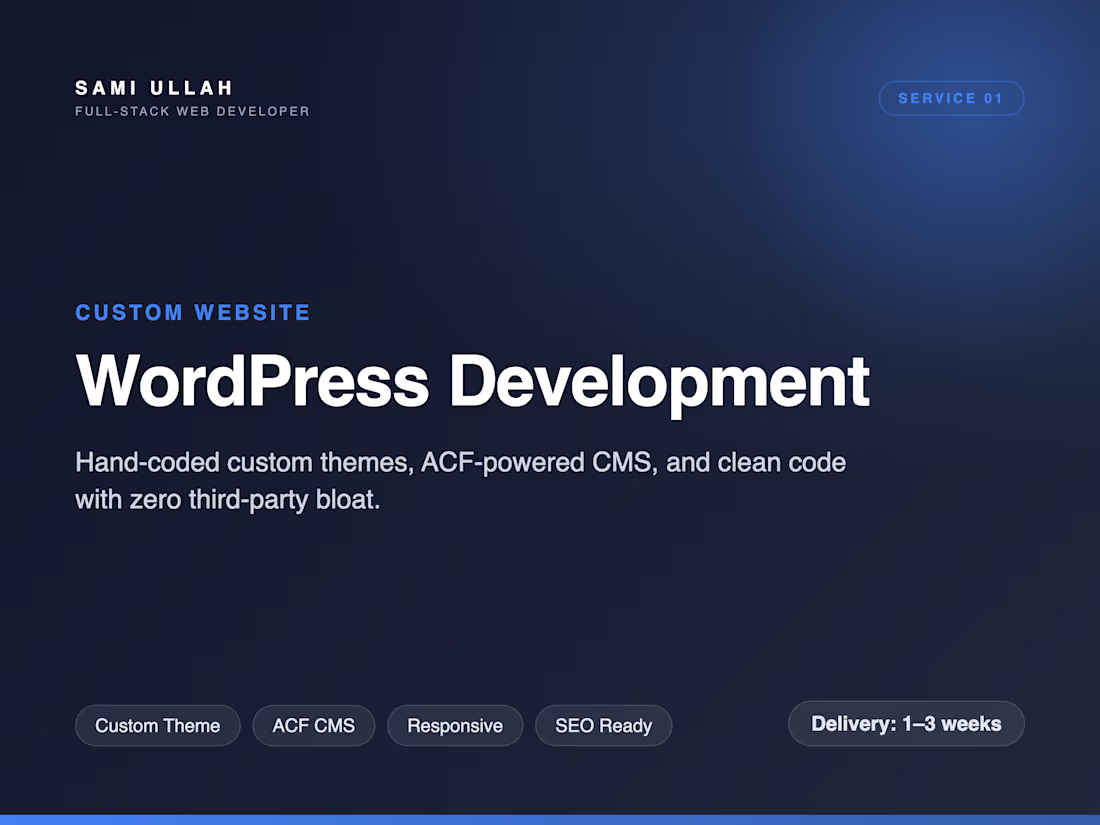Click the SEO Ready pill
Image resolution: width=1100 pixels, height=825 pixels.
pos(603,725)
